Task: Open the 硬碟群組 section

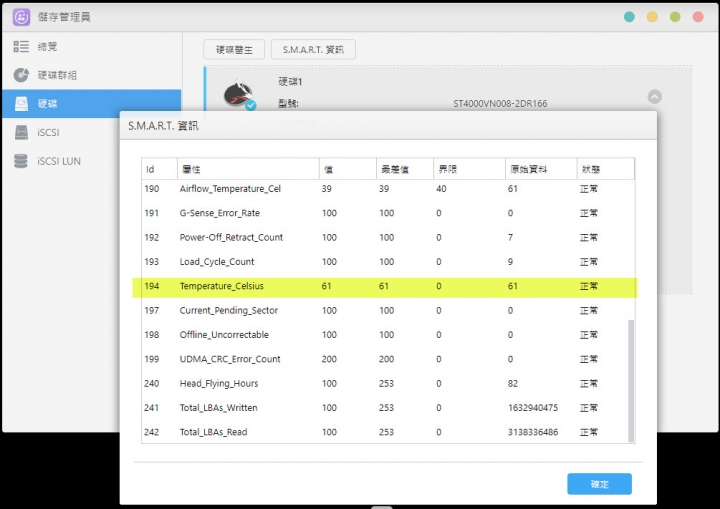Action: [x=92, y=75]
